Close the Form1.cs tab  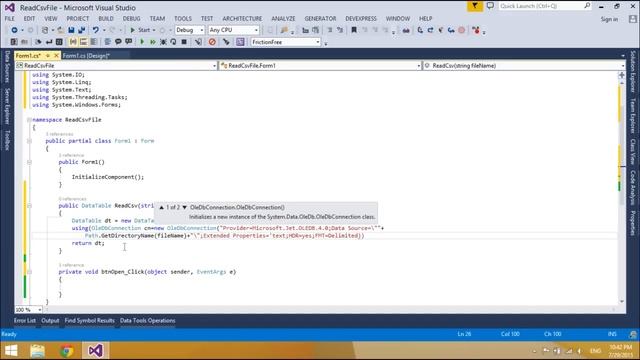(56, 56)
